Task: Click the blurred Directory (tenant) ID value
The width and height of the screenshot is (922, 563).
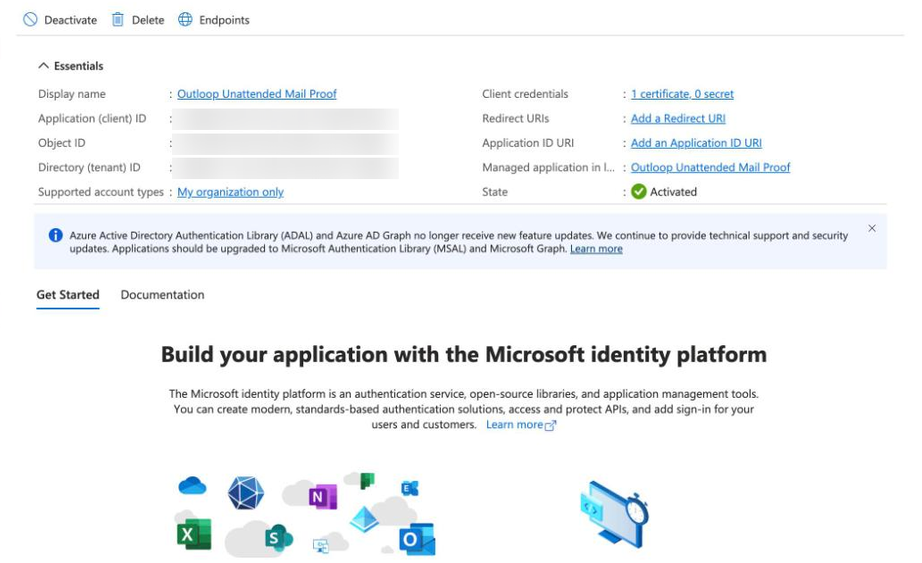Action: (286, 168)
